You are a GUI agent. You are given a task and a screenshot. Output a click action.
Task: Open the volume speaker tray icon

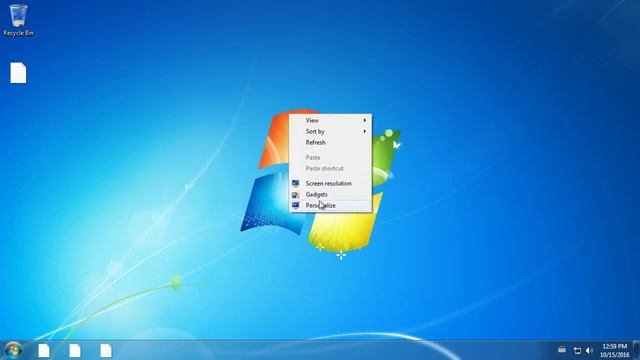click(x=589, y=350)
